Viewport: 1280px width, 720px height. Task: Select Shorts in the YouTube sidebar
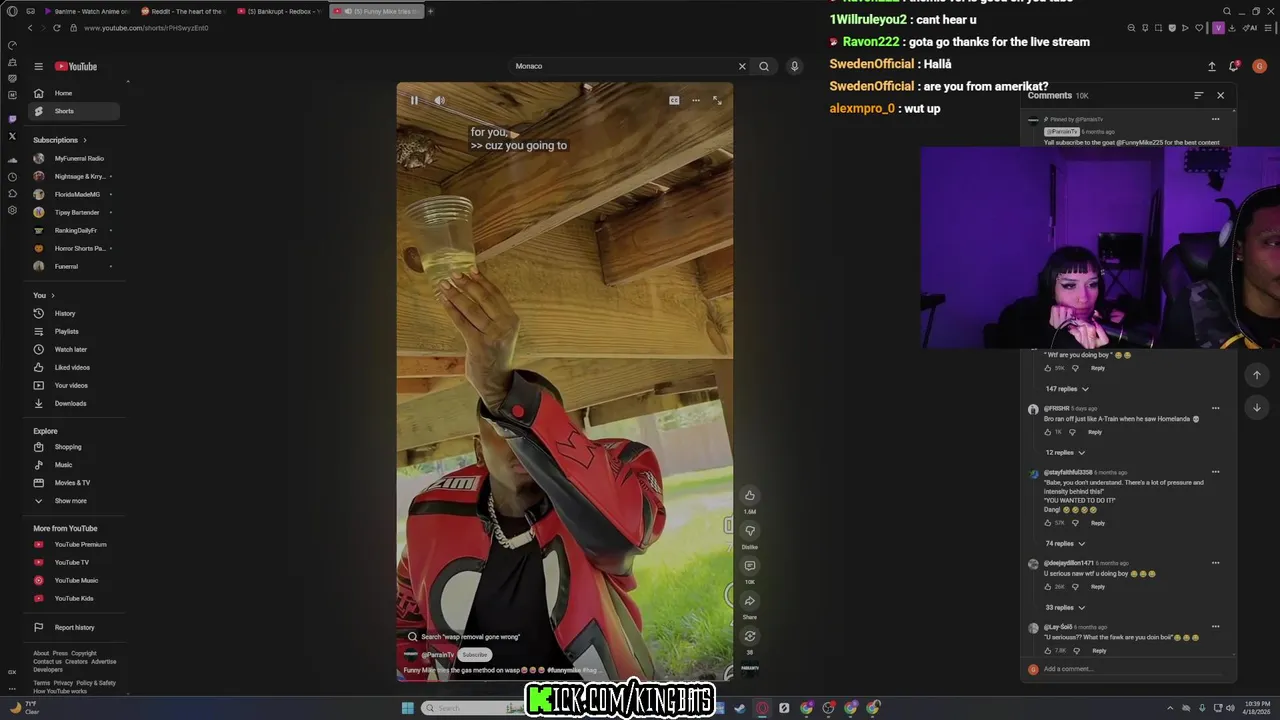tap(73, 111)
